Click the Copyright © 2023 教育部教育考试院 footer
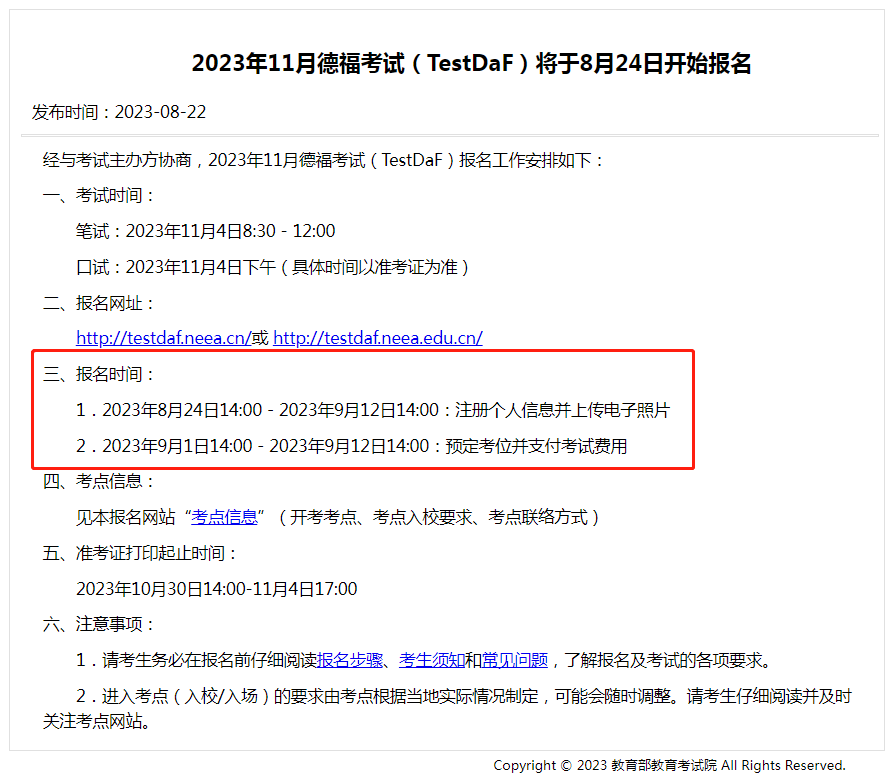The height and width of the screenshot is (784, 894). pos(669,765)
